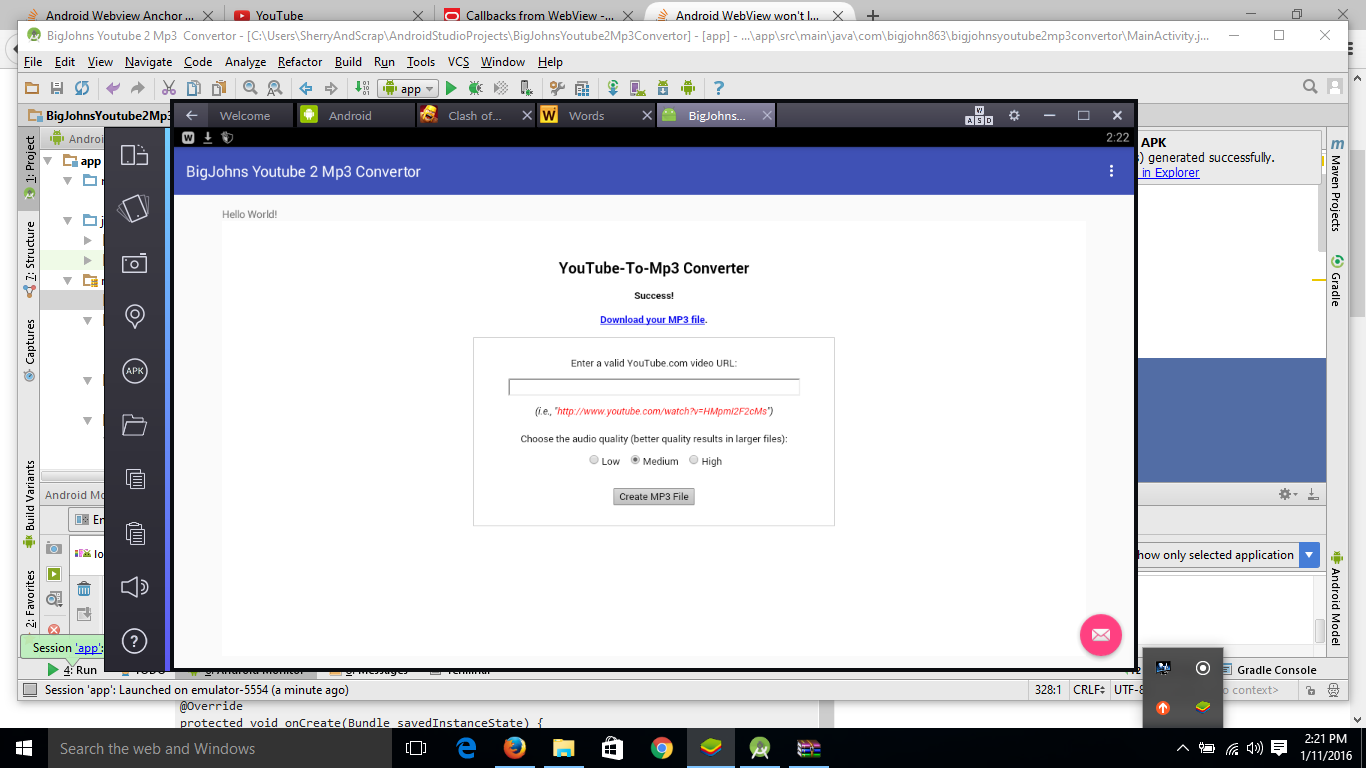Open the Maven Projects side panel
1366x768 pixels.
pyautogui.click(x=1336, y=184)
